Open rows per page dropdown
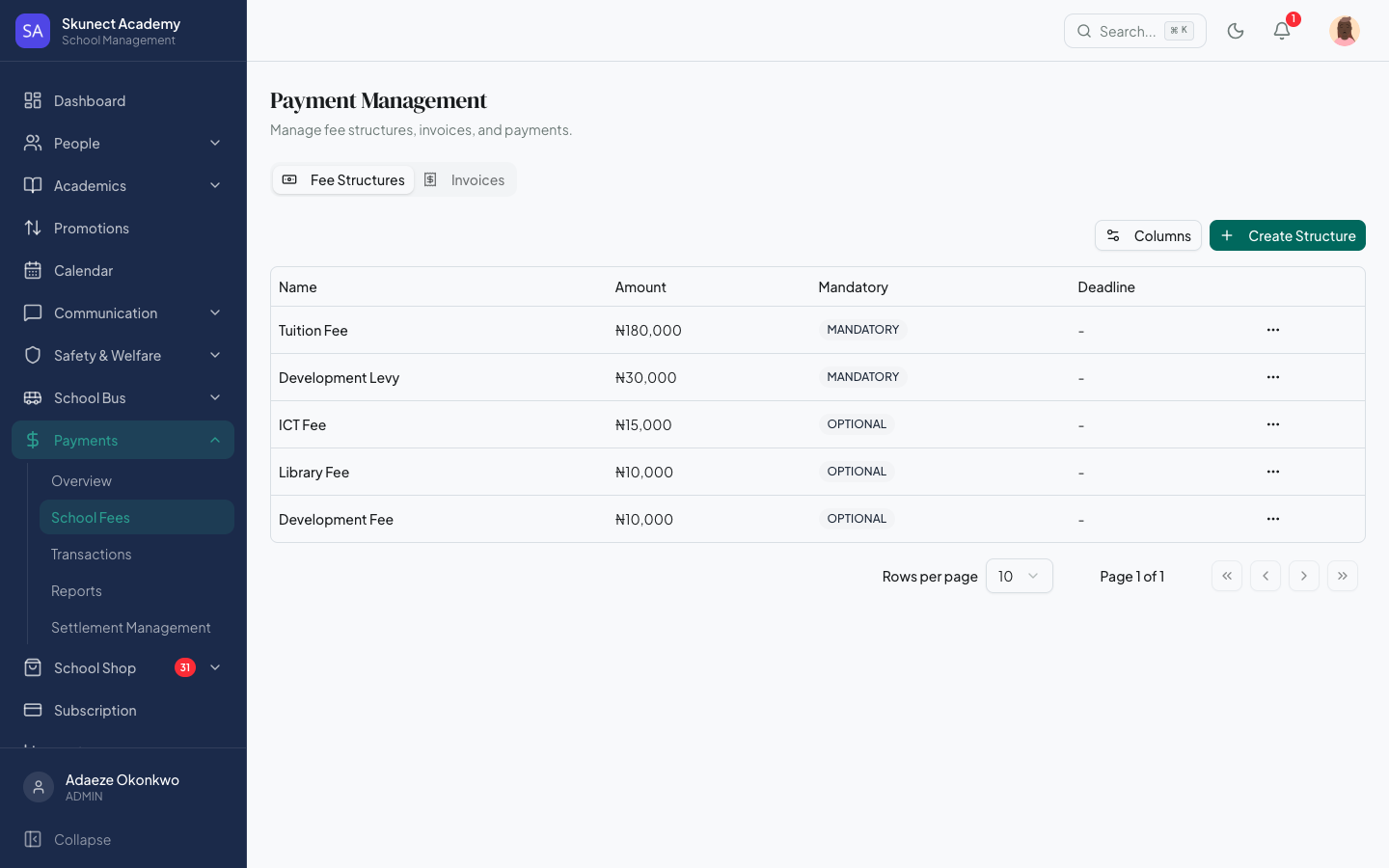 click(x=1020, y=576)
